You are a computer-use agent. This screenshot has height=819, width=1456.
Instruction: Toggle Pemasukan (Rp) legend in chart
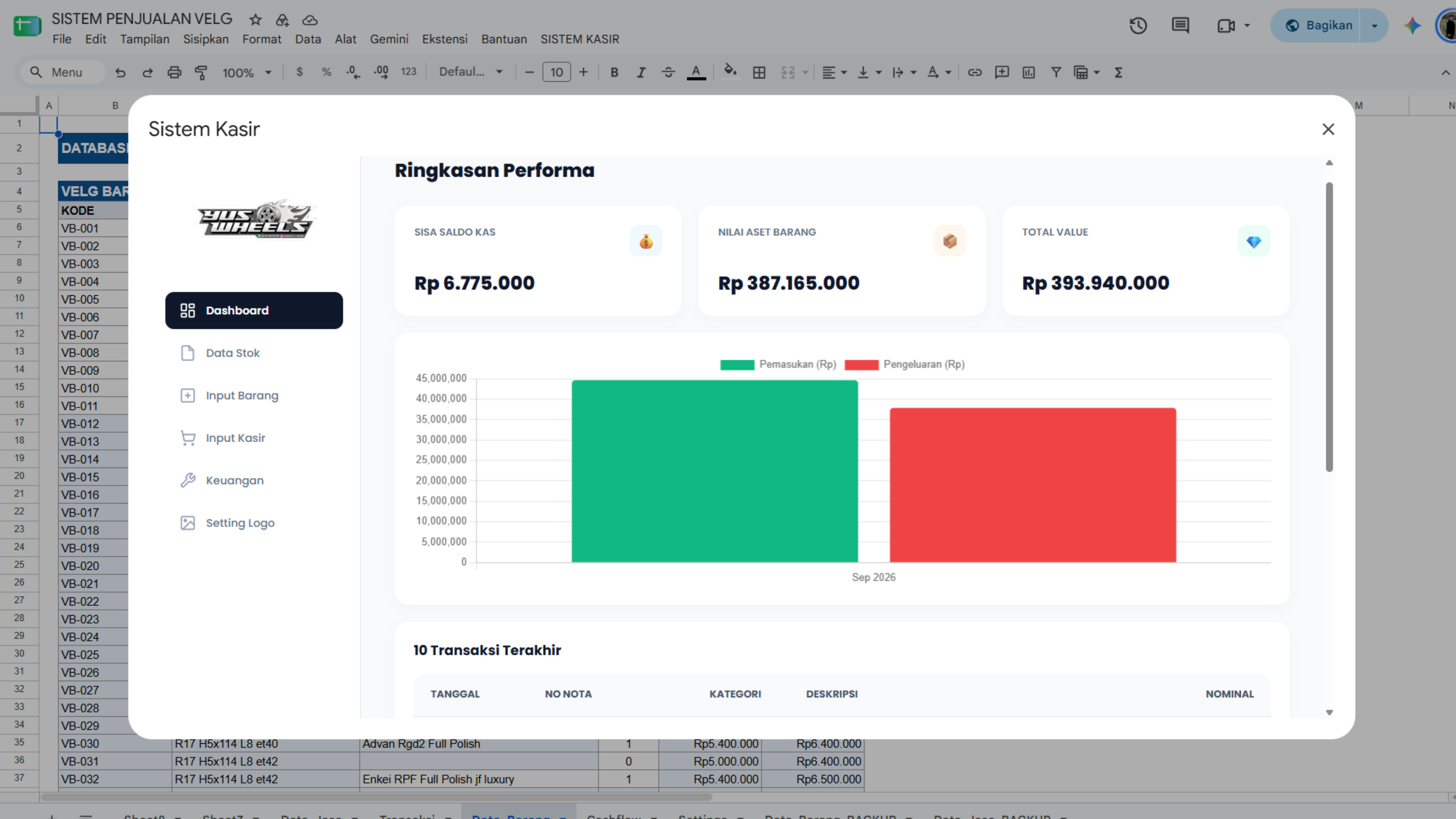pyautogui.click(x=778, y=364)
